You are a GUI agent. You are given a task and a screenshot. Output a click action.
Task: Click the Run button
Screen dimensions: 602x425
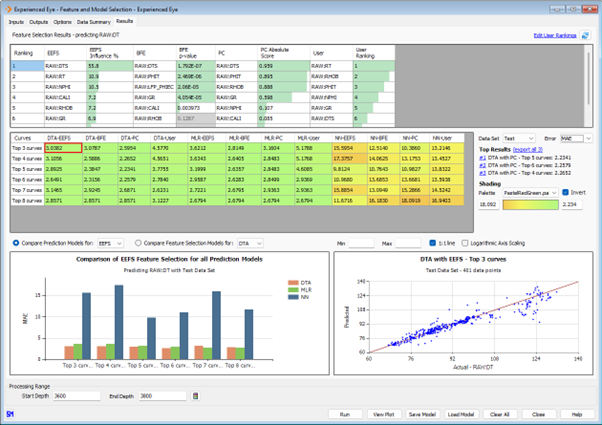(344, 413)
